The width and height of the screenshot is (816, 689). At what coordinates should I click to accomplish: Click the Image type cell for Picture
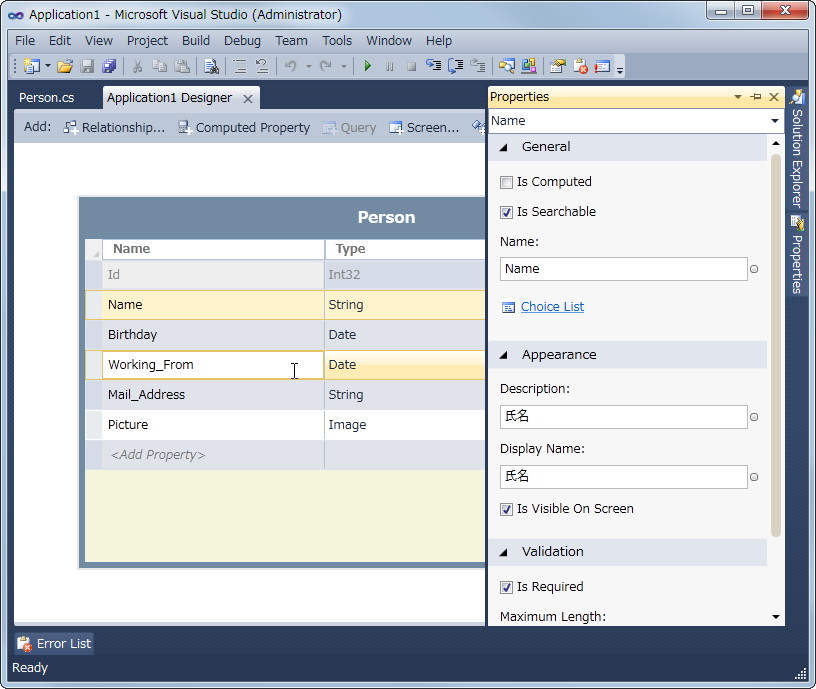coord(404,425)
